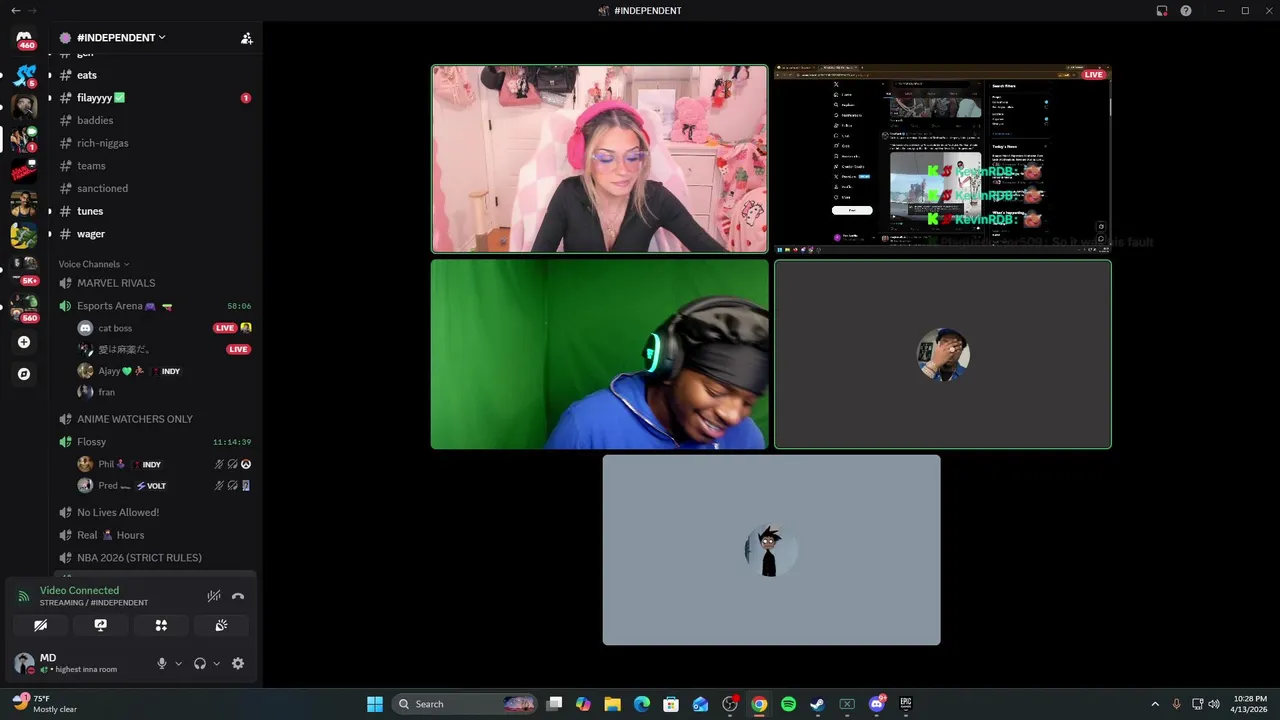
Task: Open File Explorer from taskbar
Action: click(613, 704)
